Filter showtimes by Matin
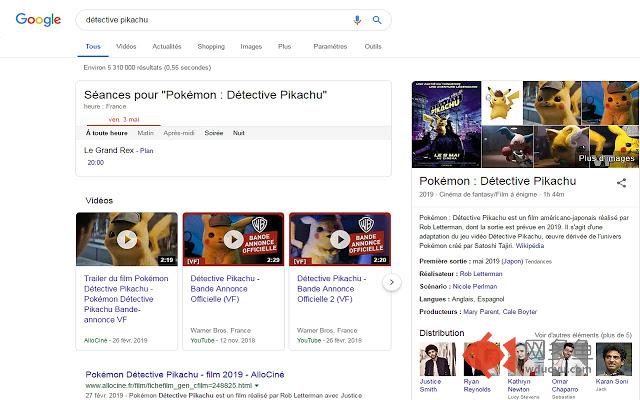This screenshot has width=640, height=400. tap(146, 133)
